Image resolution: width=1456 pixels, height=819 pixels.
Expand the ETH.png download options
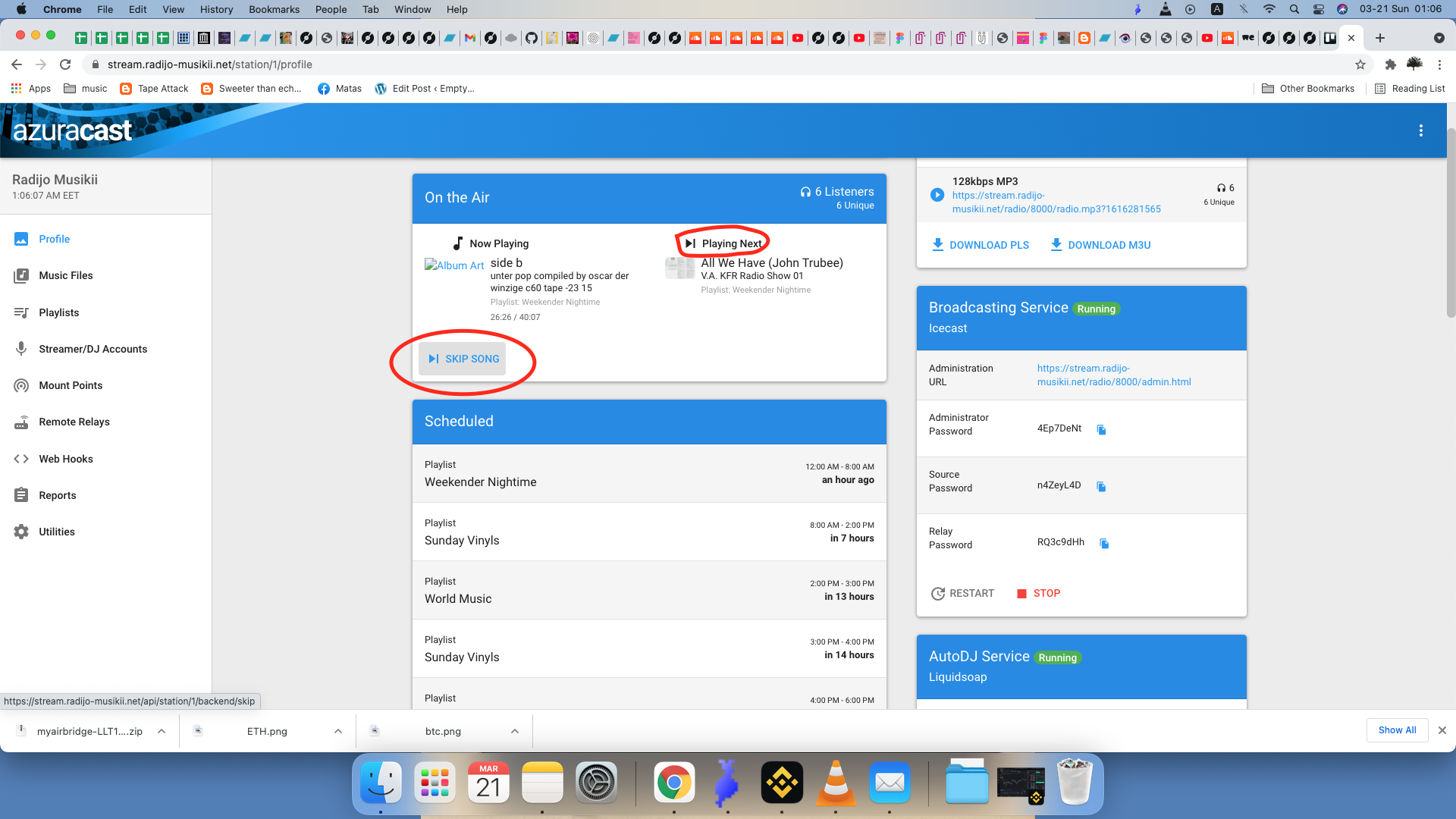tap(338, 731)
